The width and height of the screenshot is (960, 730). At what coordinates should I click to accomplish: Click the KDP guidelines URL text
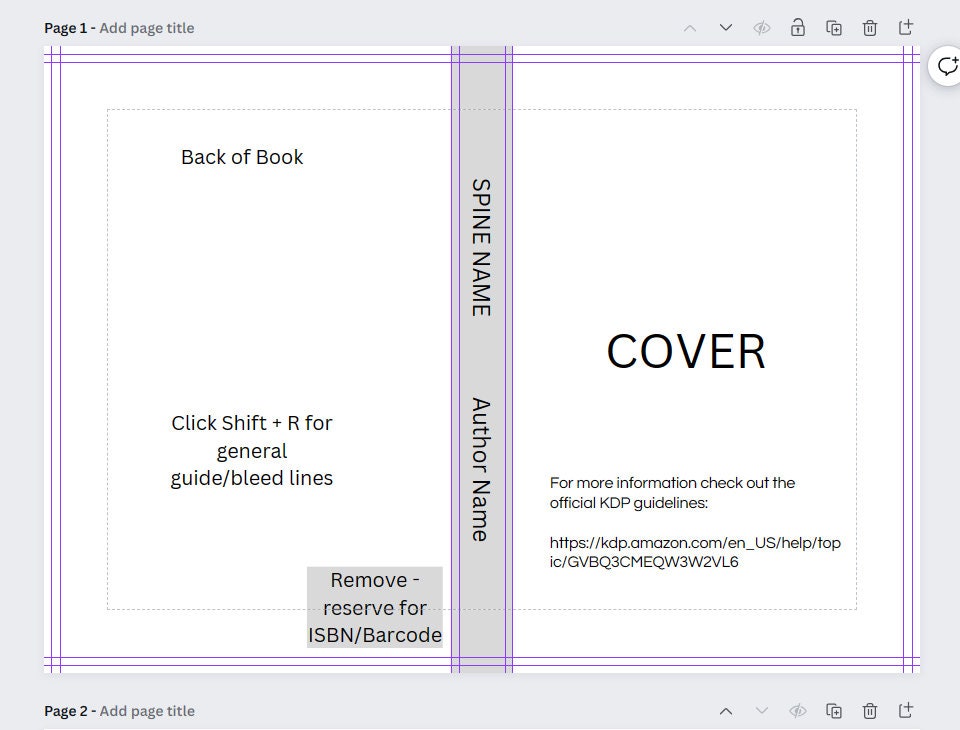[696, 552]
